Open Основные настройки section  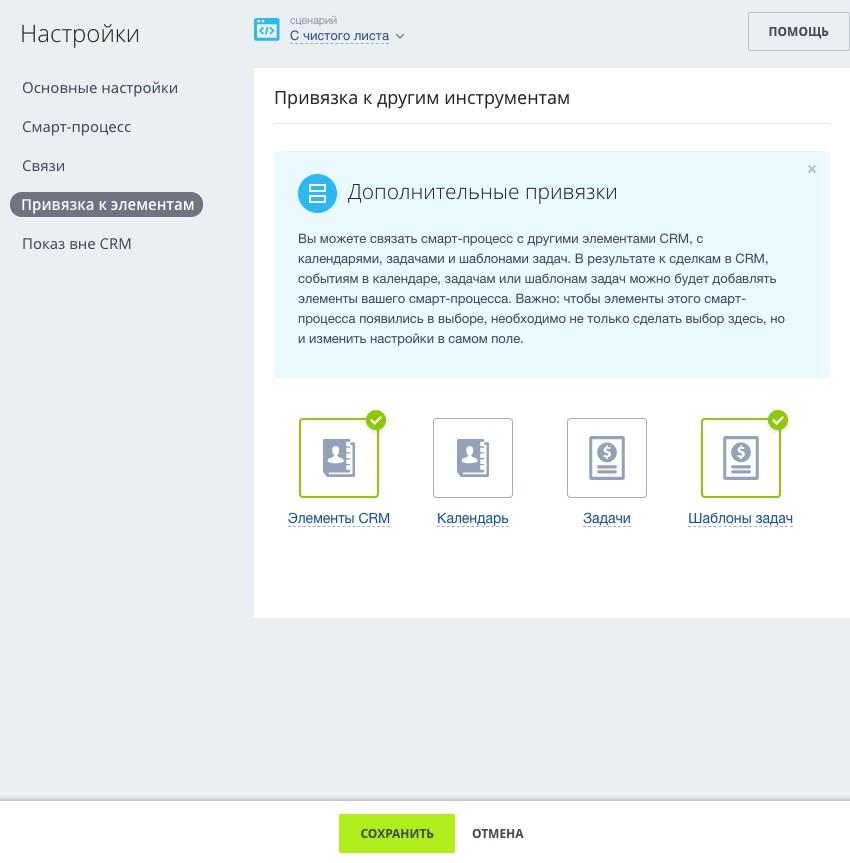100,88
